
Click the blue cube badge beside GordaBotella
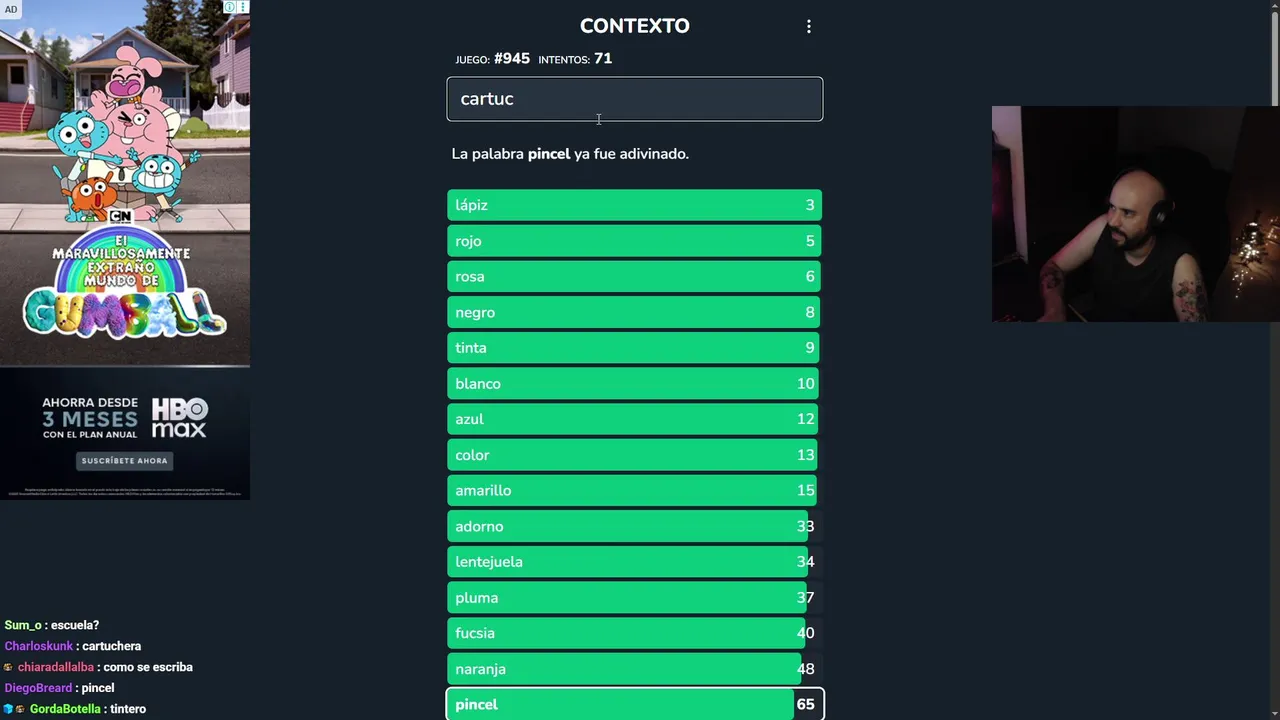click(8, 709)
